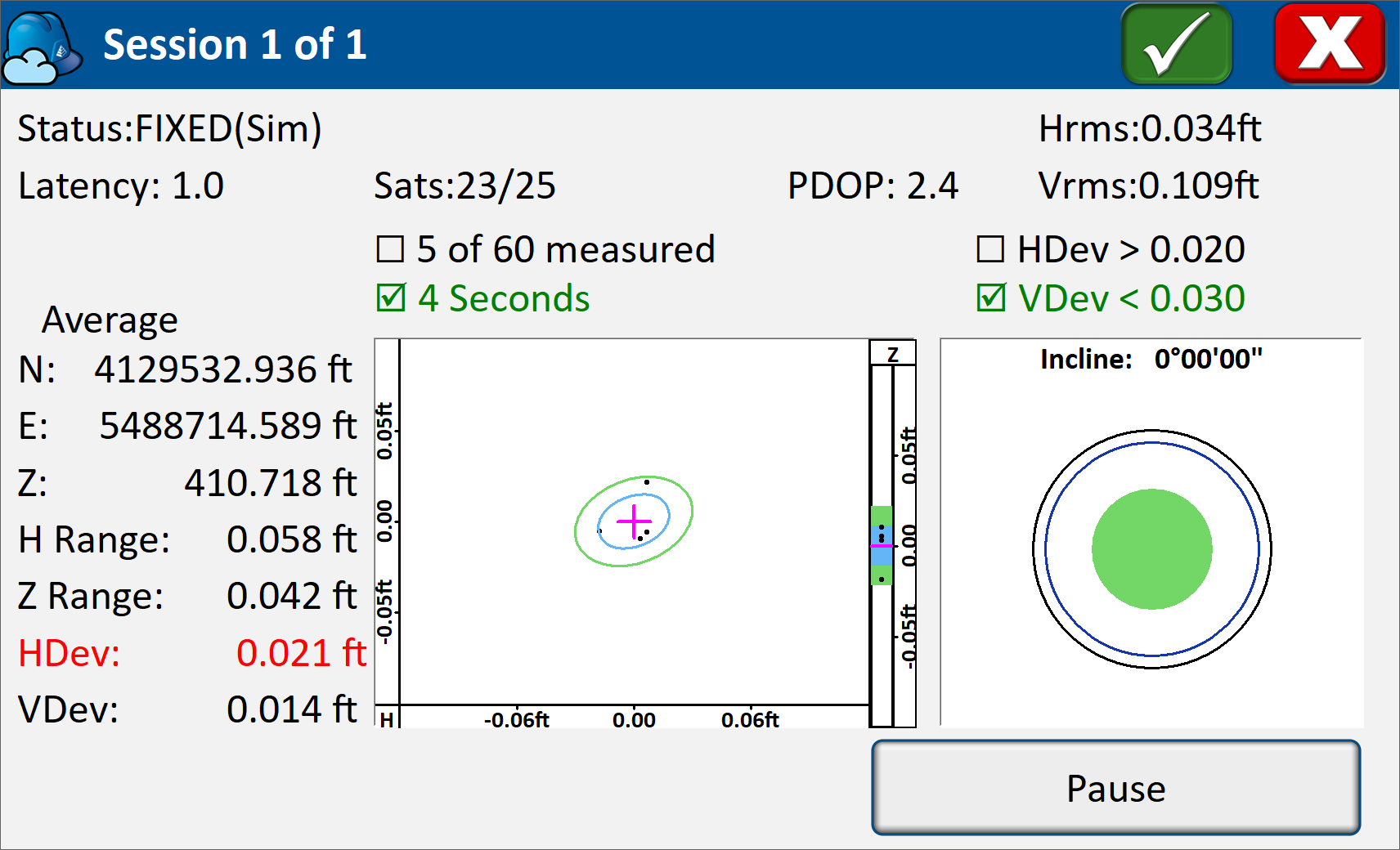This screenshot has height=850, width=1400.
Task: Toggle the 'HDev > 0.020' checkbox
Action: pyautogui.click(x=990, y=249)
